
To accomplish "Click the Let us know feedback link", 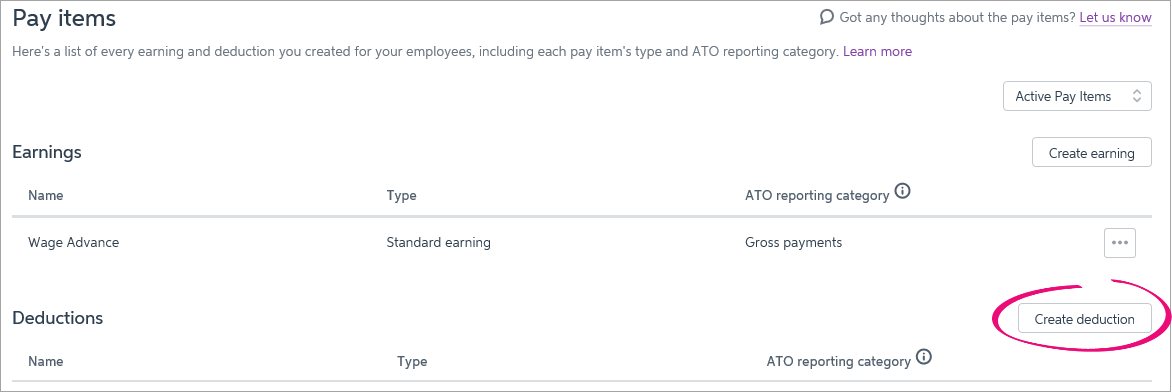I will (x=1115, y=17).
